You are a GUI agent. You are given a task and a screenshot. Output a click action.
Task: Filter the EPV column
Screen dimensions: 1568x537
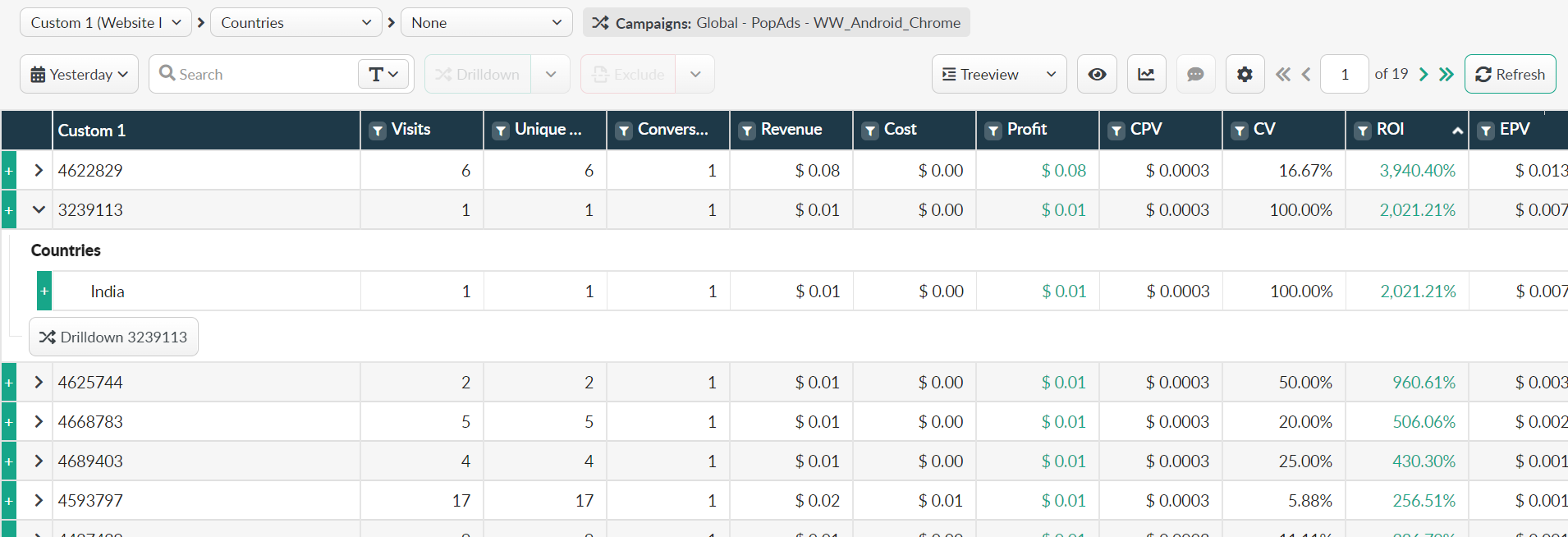click(x=1486, y=131)
